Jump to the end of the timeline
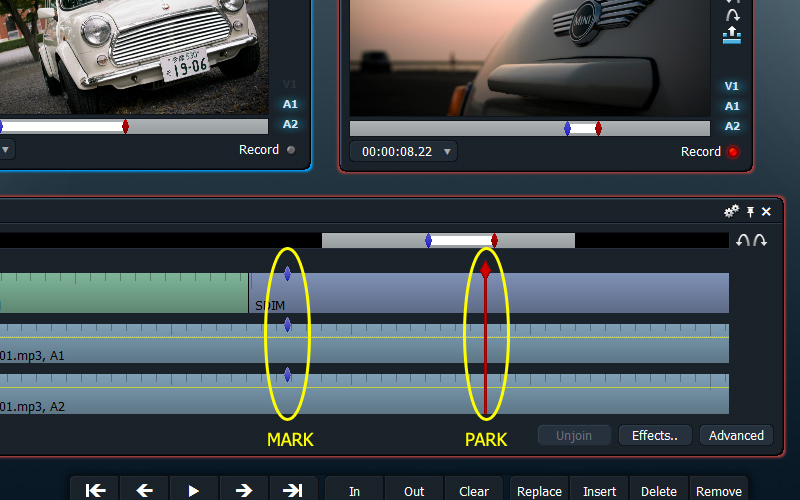 tap(294, 490)
